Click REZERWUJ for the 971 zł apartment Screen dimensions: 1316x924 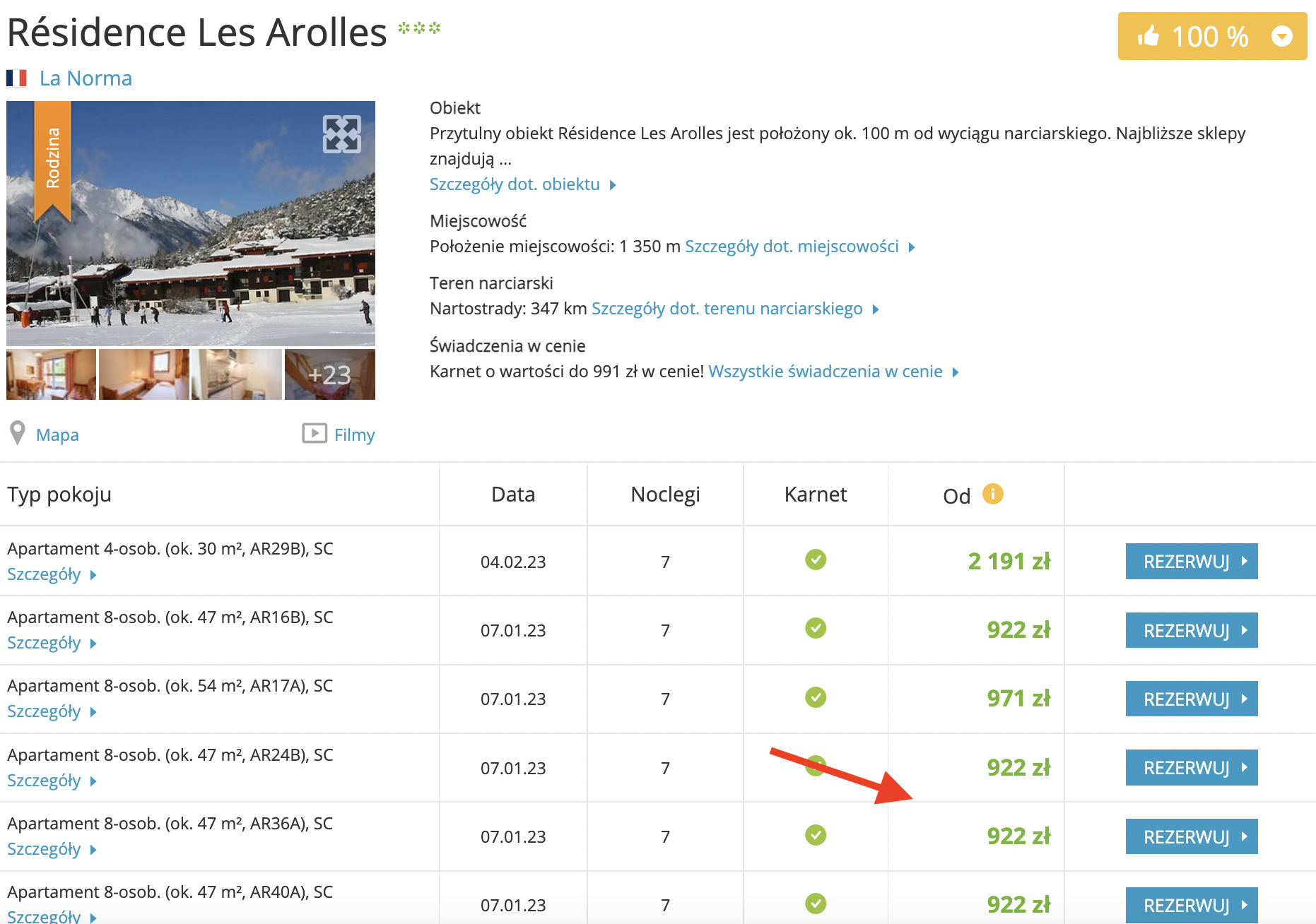point(1192,699)
